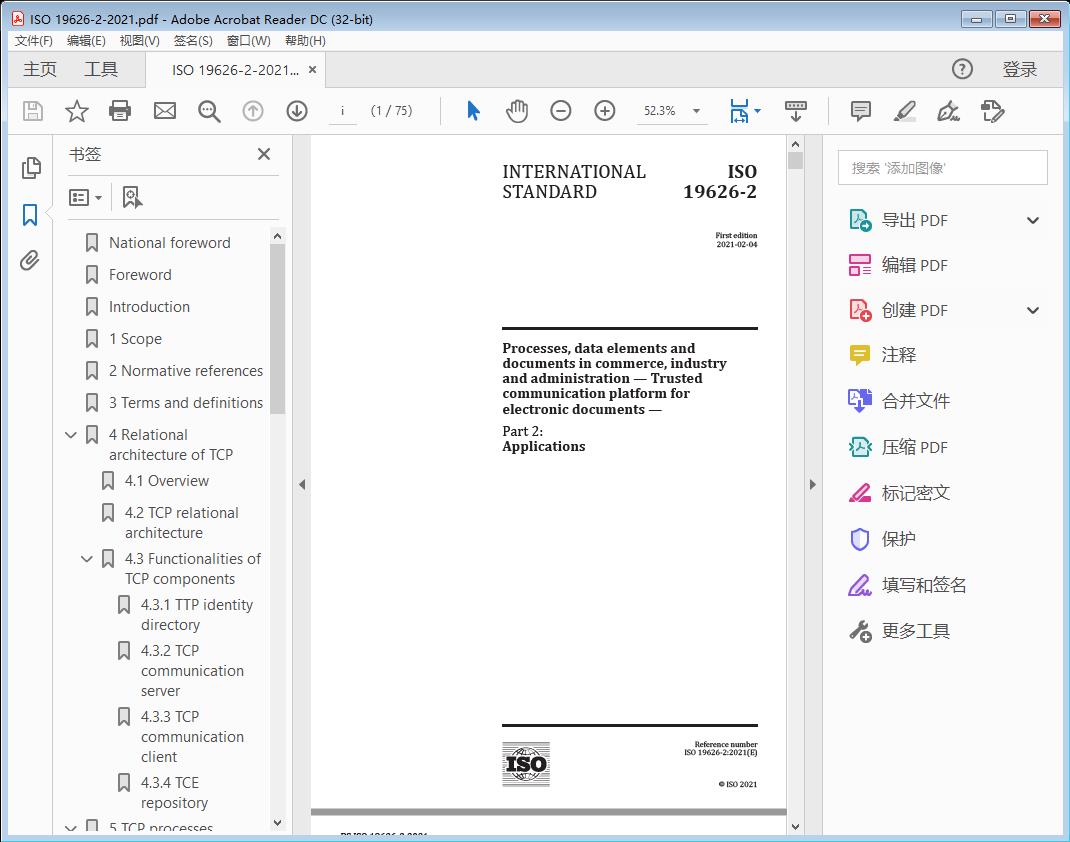Switch to the 工具 tab
This screenshot has width=1070, height=842.
(x=101, y=70)
